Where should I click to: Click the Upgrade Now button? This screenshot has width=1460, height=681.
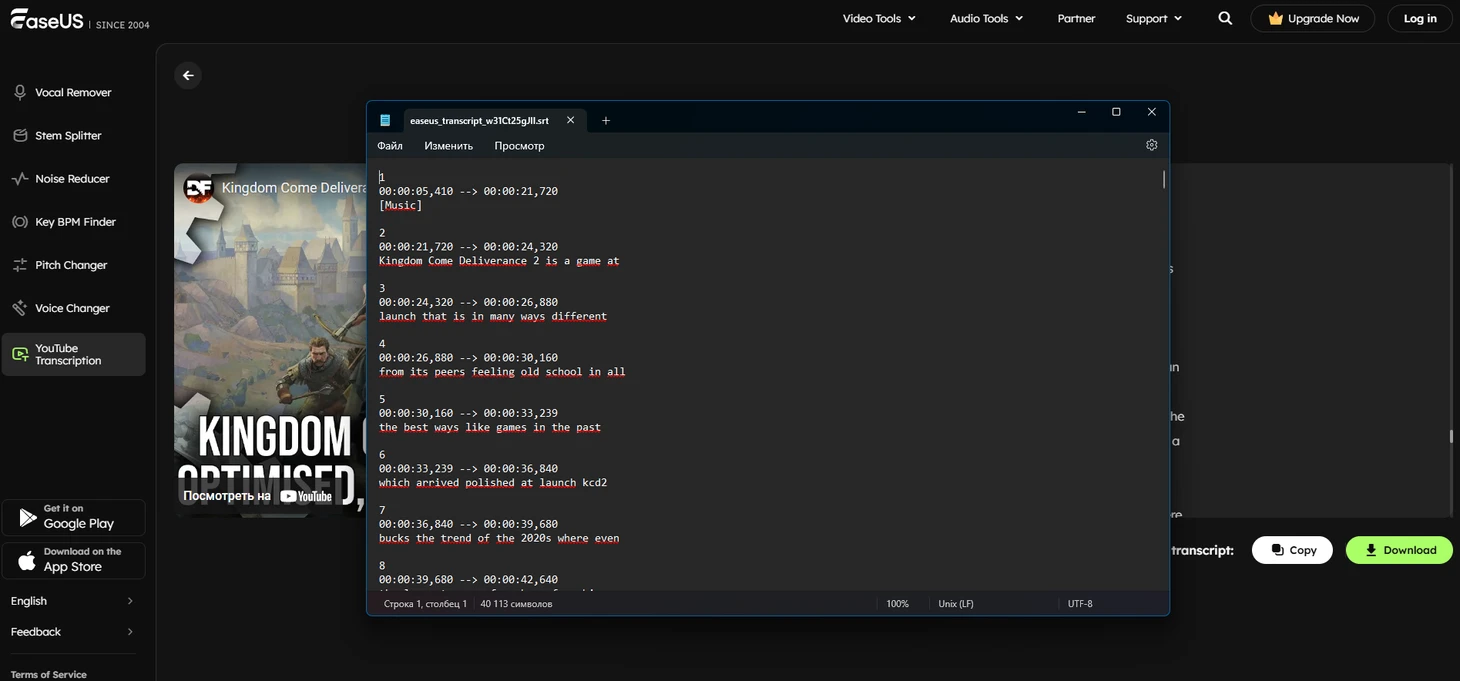[x=1312, y=18]
